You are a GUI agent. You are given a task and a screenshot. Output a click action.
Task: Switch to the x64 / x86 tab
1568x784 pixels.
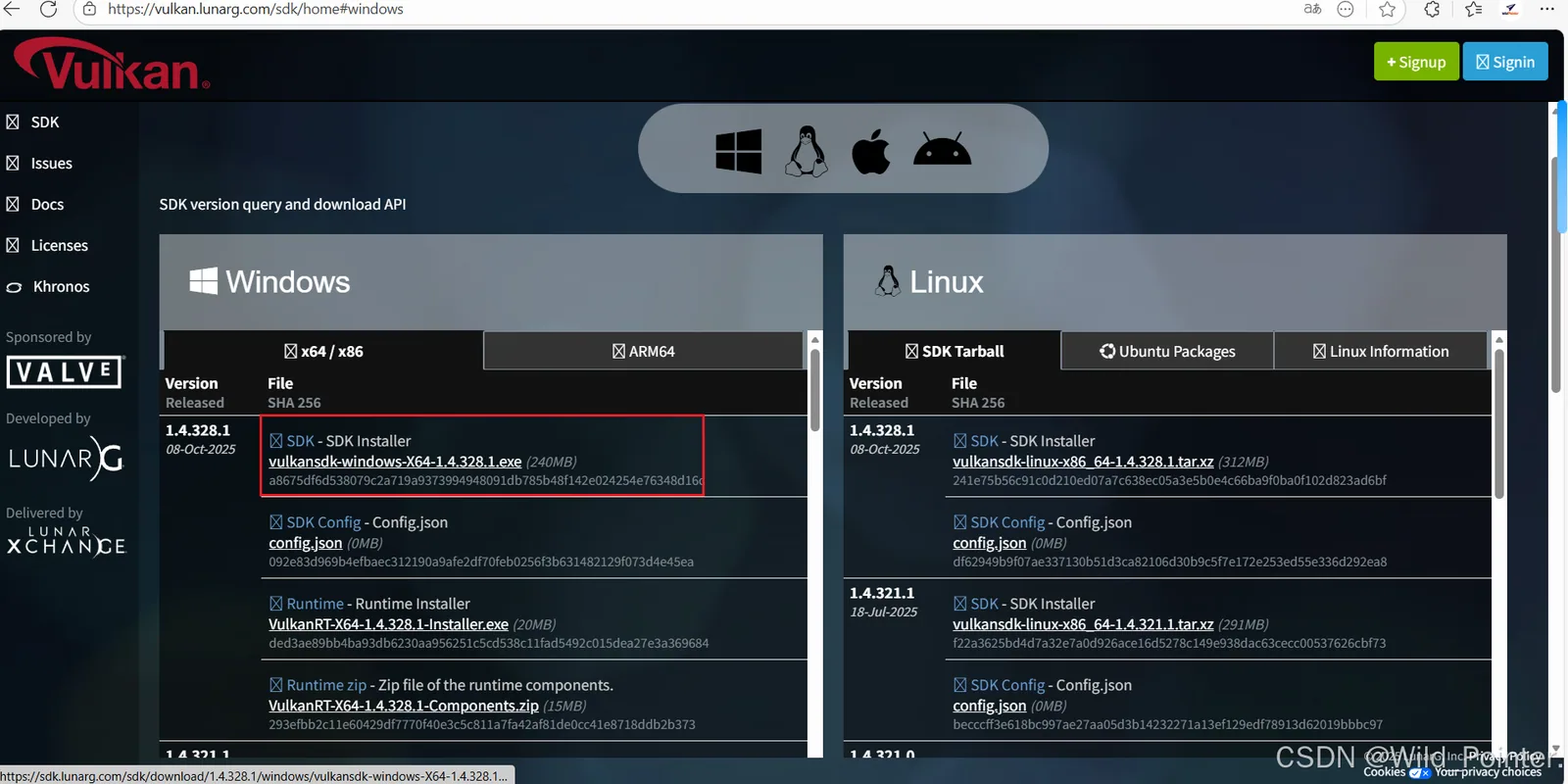323,351
